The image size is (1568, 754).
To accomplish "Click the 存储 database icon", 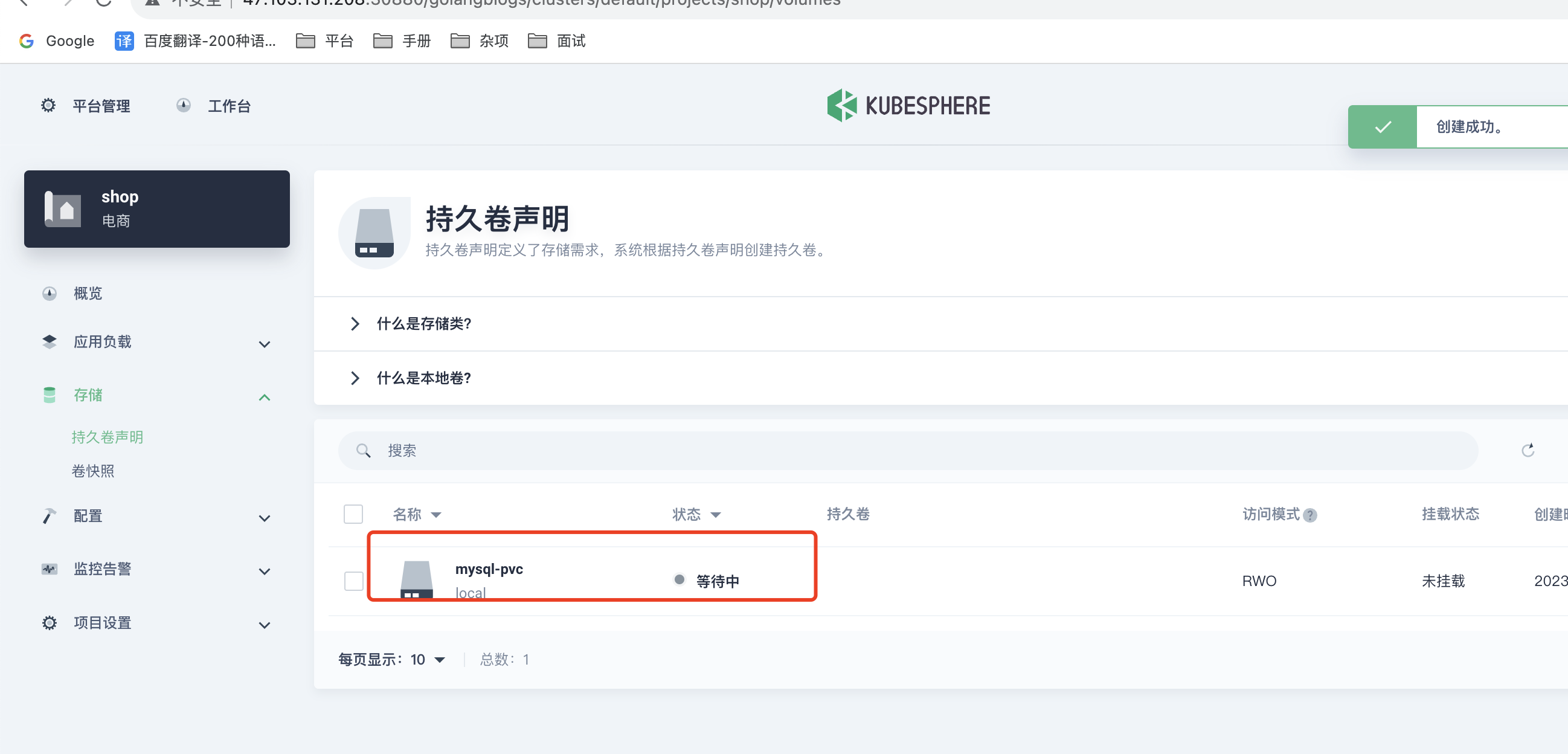I will point(50,395).
